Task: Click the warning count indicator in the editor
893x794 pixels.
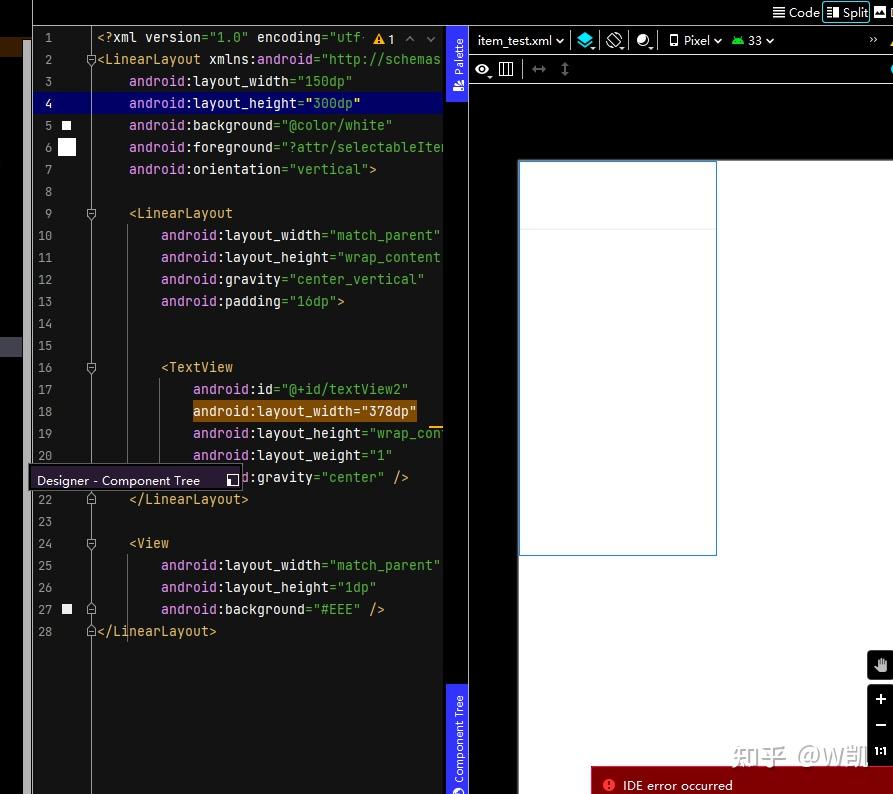Action: (x=384, y=38)
